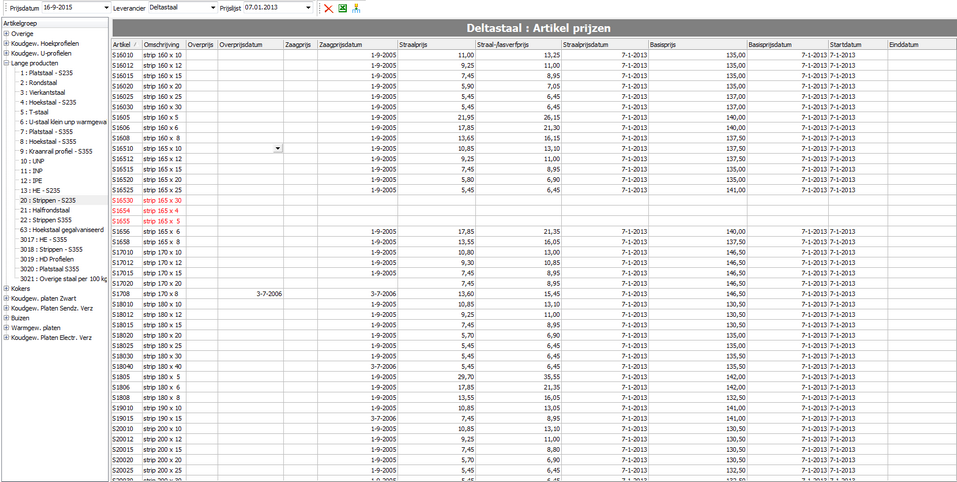The height and width of the screenshot is (482, 957).
Task: Open the dropdown arrow in the S16510 row
Action: click(278, 148)
